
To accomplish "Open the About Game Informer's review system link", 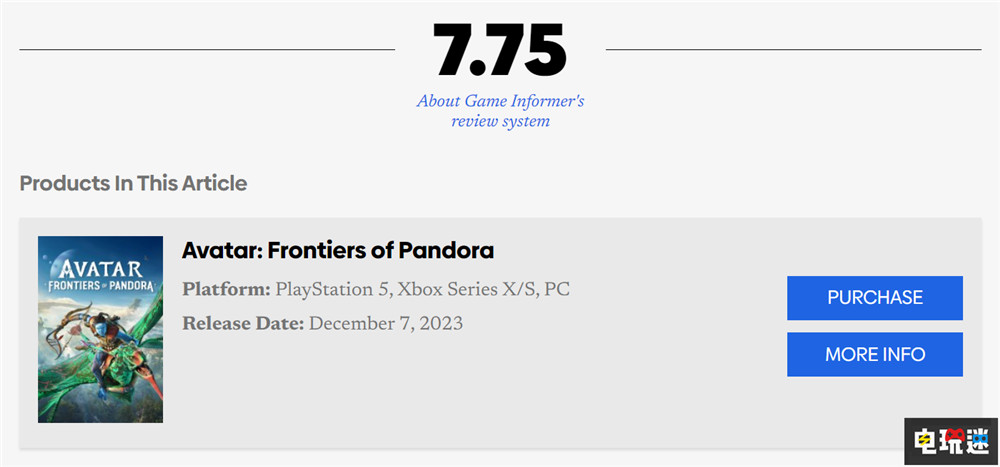I will [500, 111].
